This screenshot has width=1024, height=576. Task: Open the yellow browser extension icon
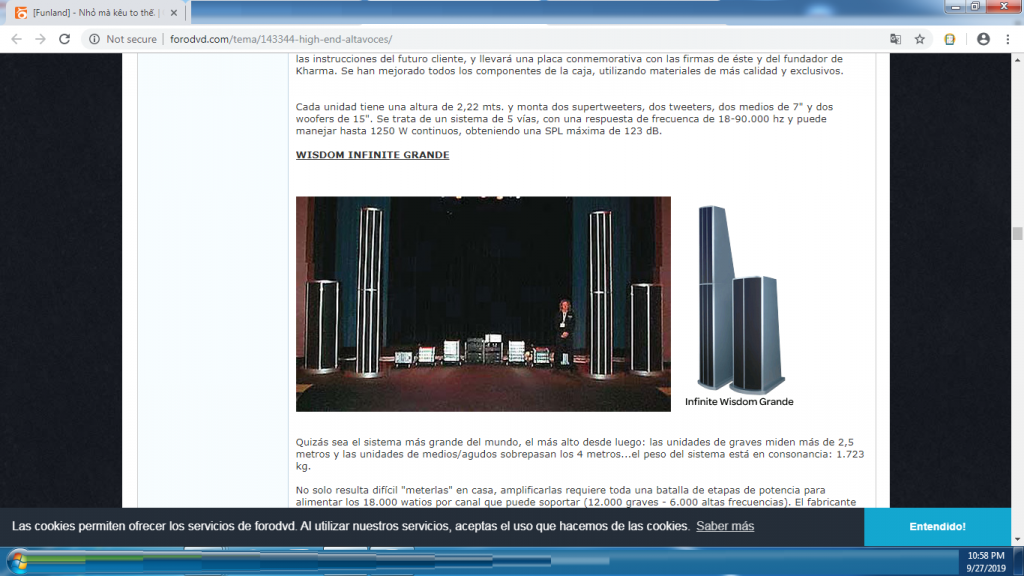click(950, 39)
